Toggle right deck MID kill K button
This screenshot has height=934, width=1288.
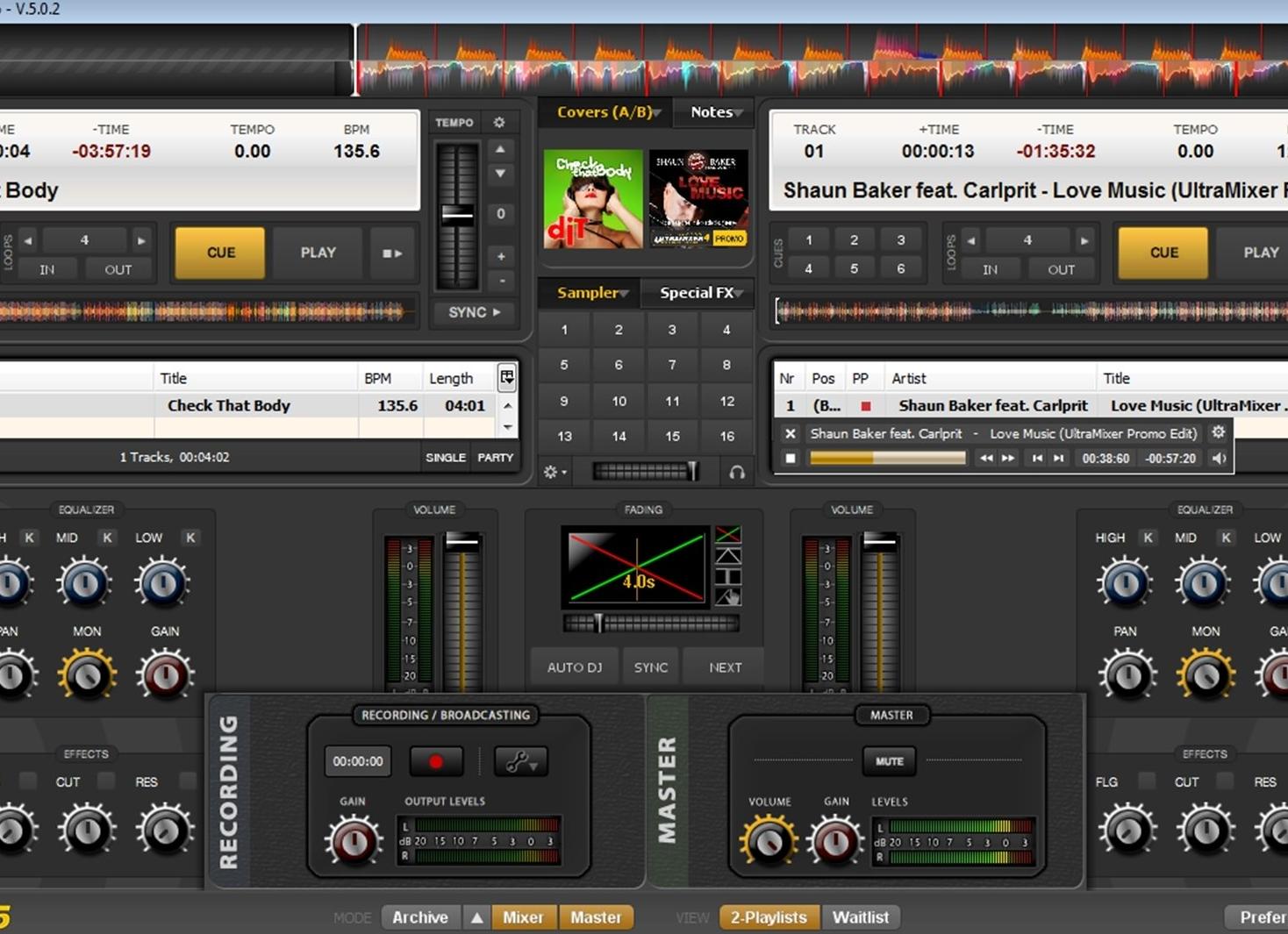pos(1226,538)
